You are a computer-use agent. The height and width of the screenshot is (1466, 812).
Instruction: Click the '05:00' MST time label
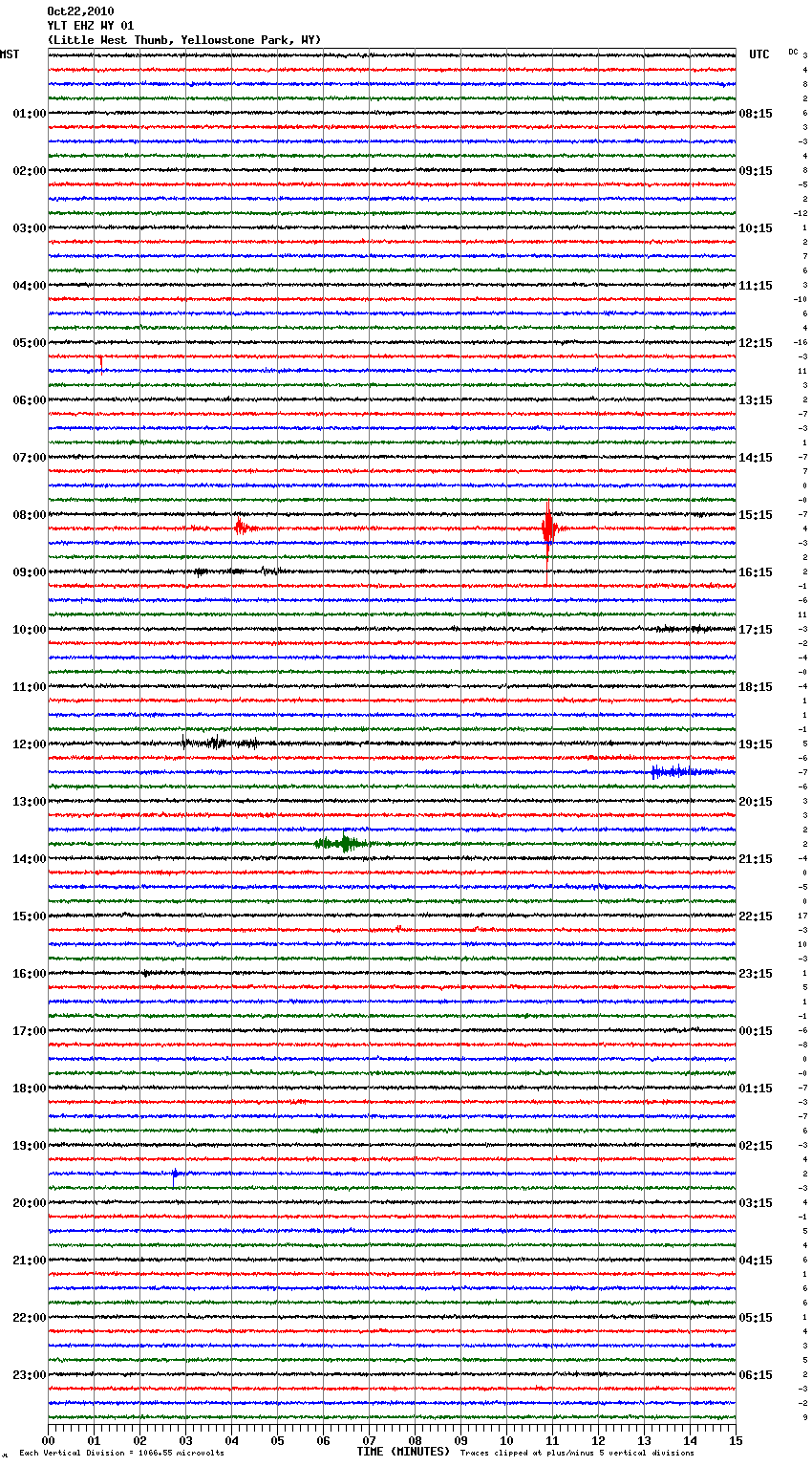click(30, 343)
